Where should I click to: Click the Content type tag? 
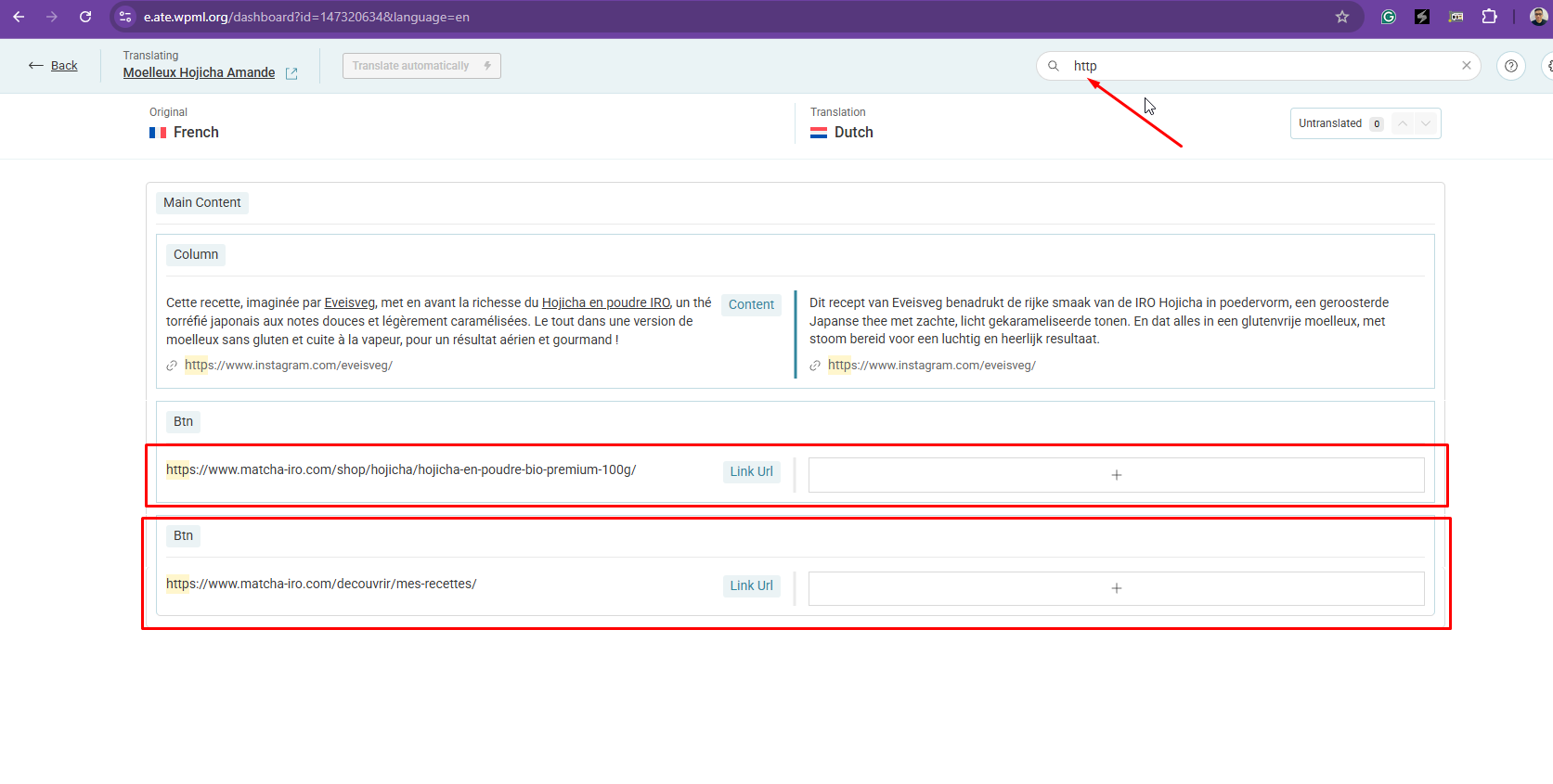click(x=751, y=304)
